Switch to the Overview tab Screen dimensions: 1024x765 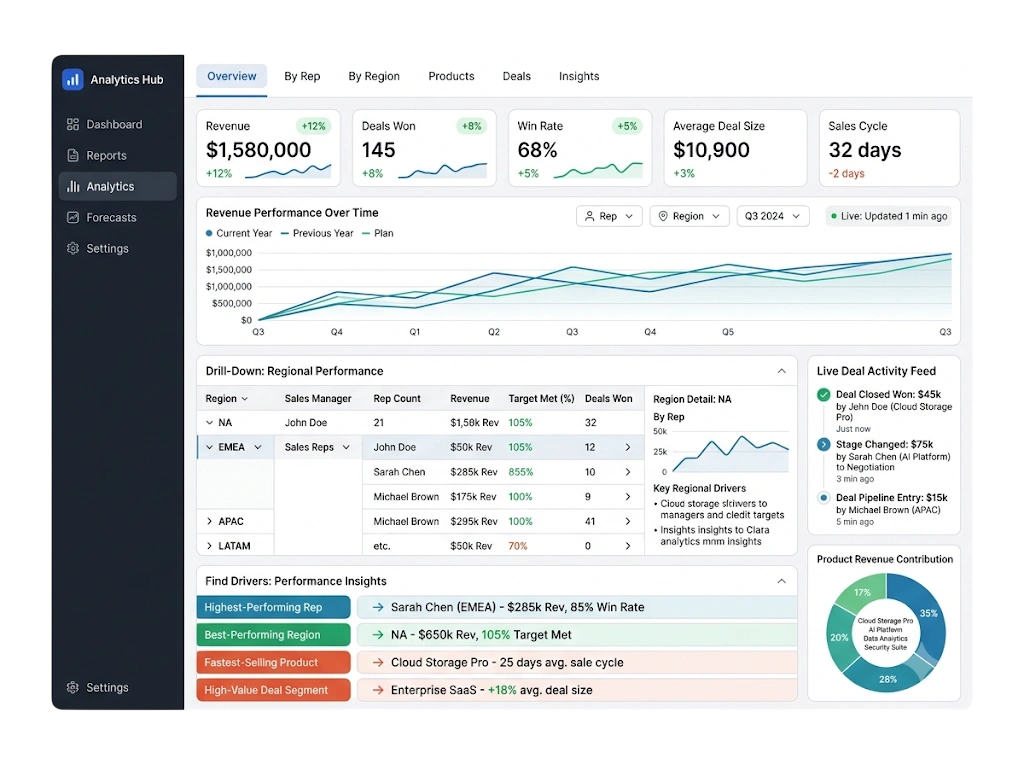232,76
